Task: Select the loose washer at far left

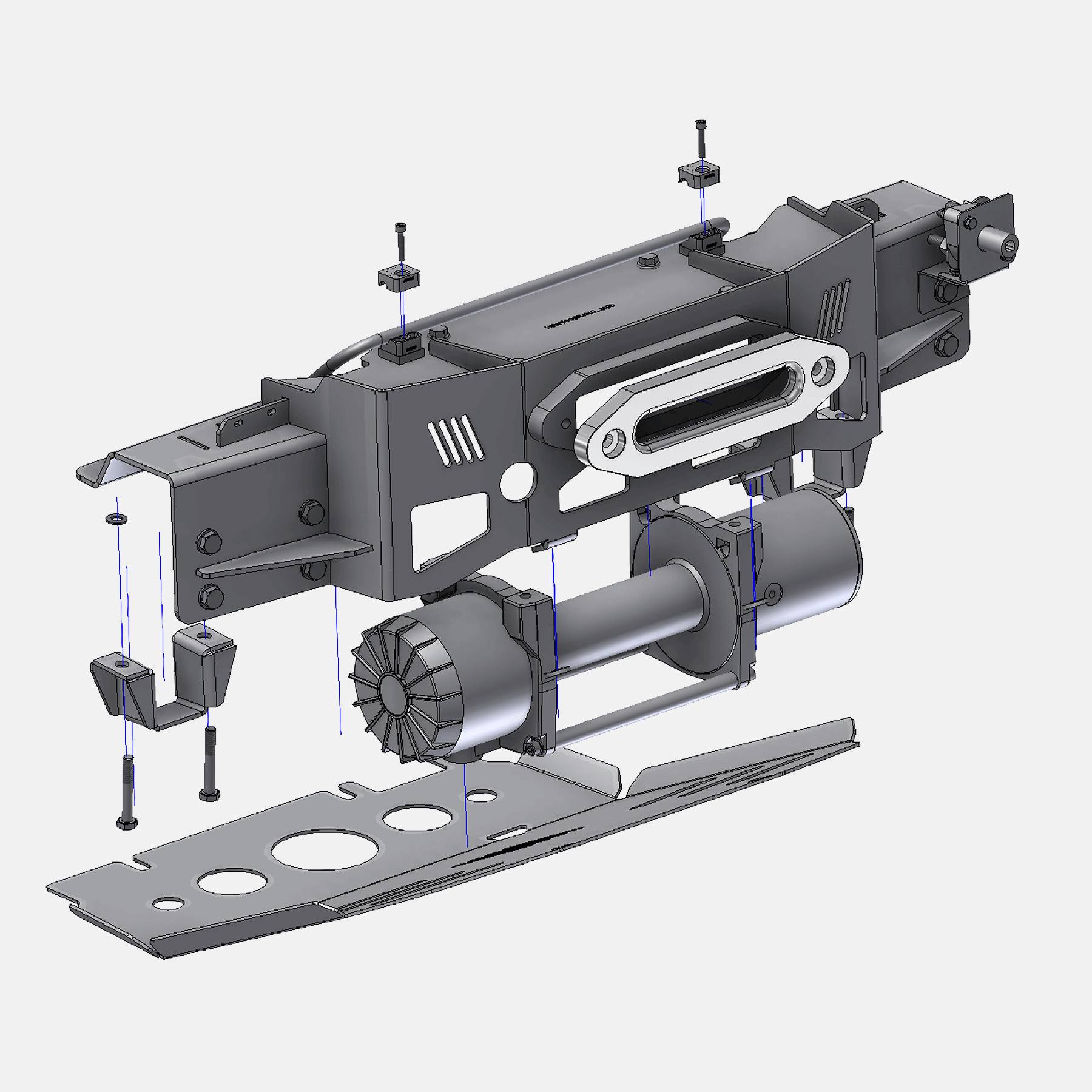Action: [116, 519]
